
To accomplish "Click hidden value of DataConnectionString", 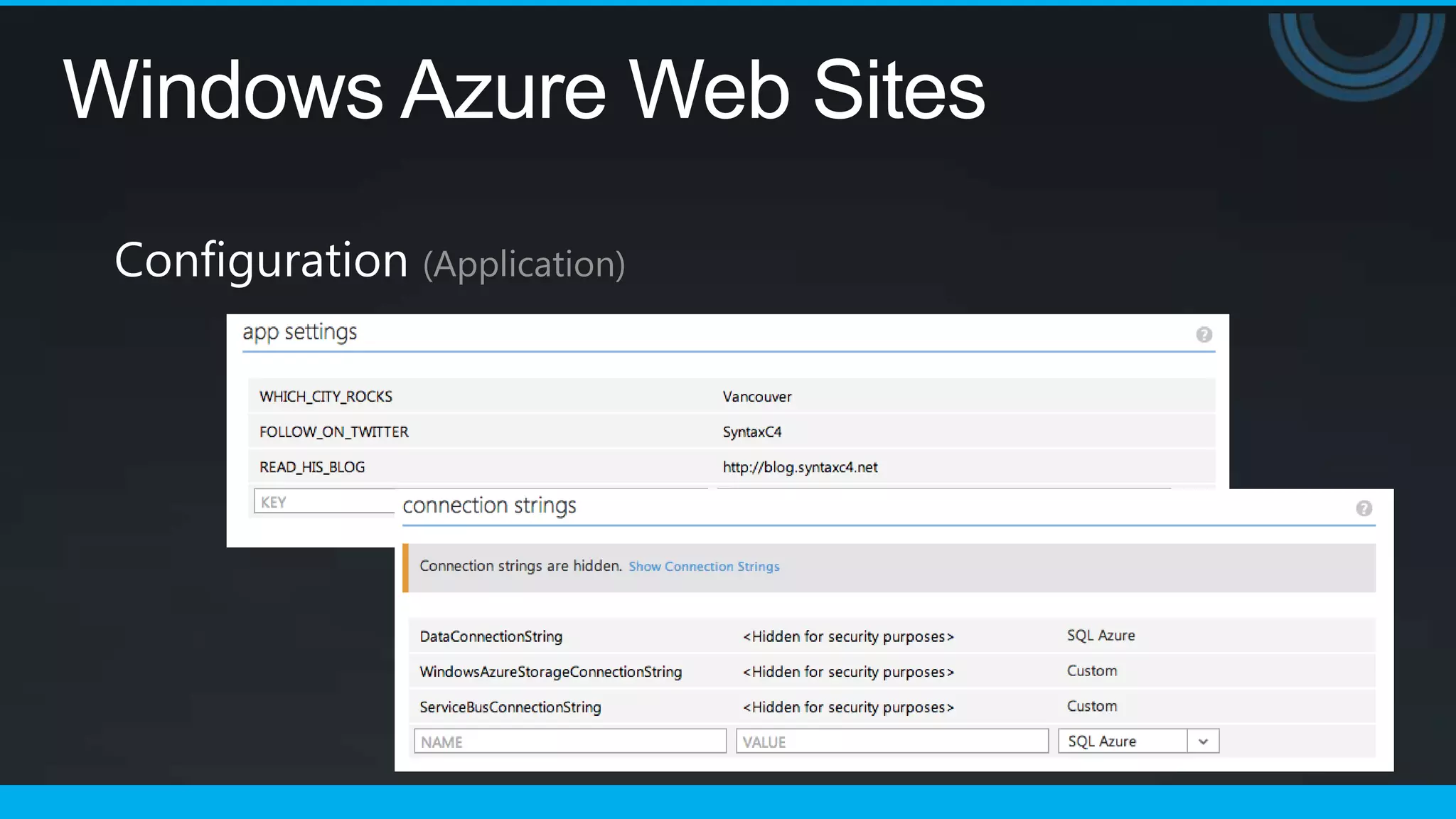I will pyautogui.click(x=848, y=636).
